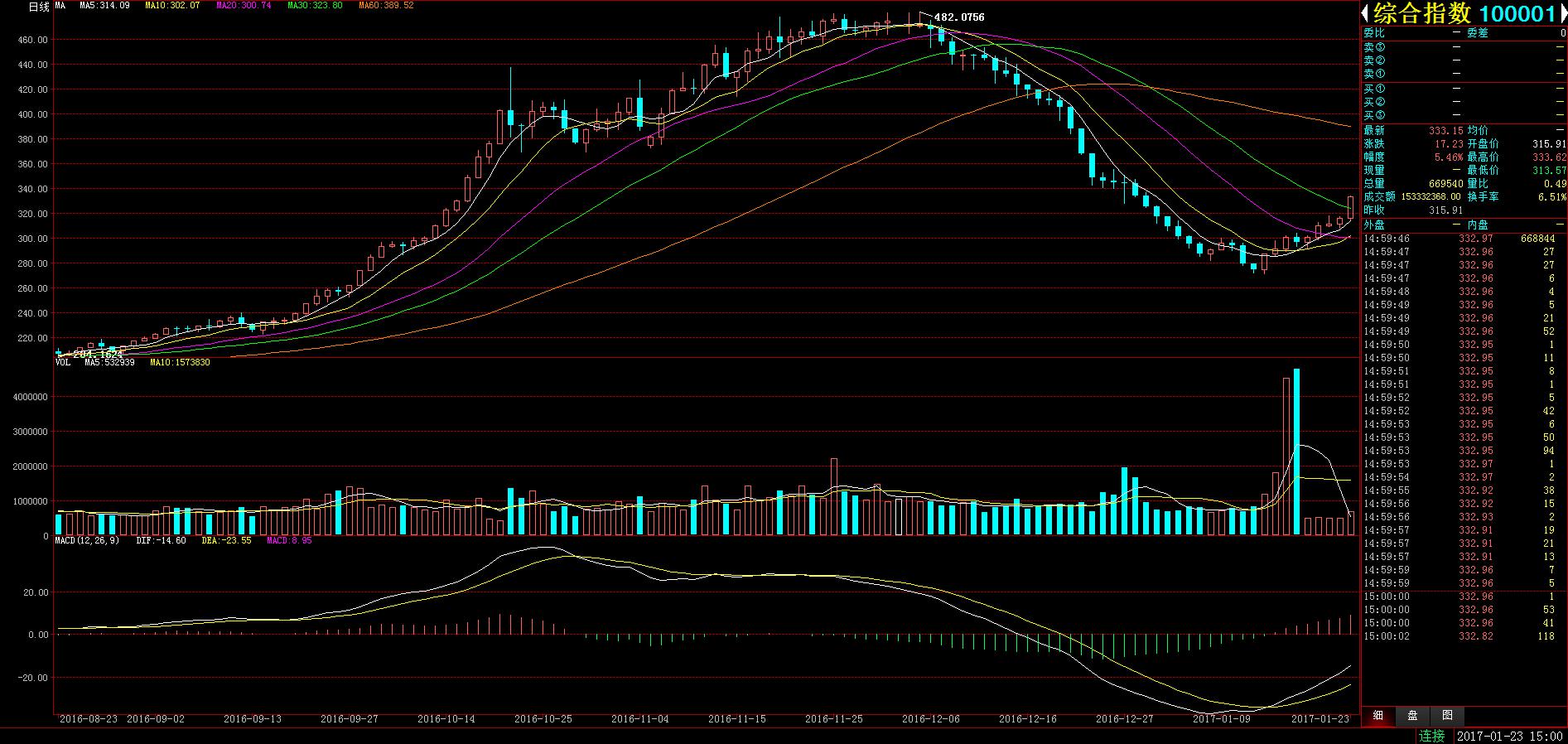This screenshot has width=1568, height=744.
Task: Click the 委差 label
Action: 1479,32
